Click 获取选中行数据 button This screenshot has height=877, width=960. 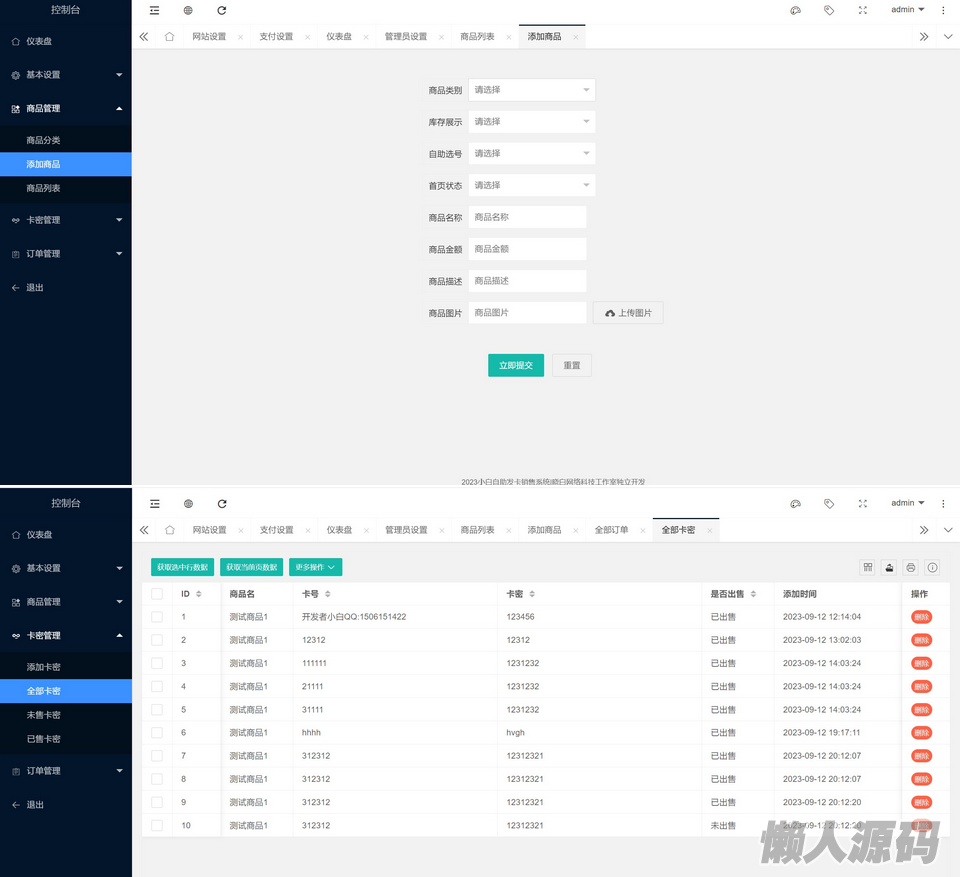pyautogui.click(x=182, y=567)
